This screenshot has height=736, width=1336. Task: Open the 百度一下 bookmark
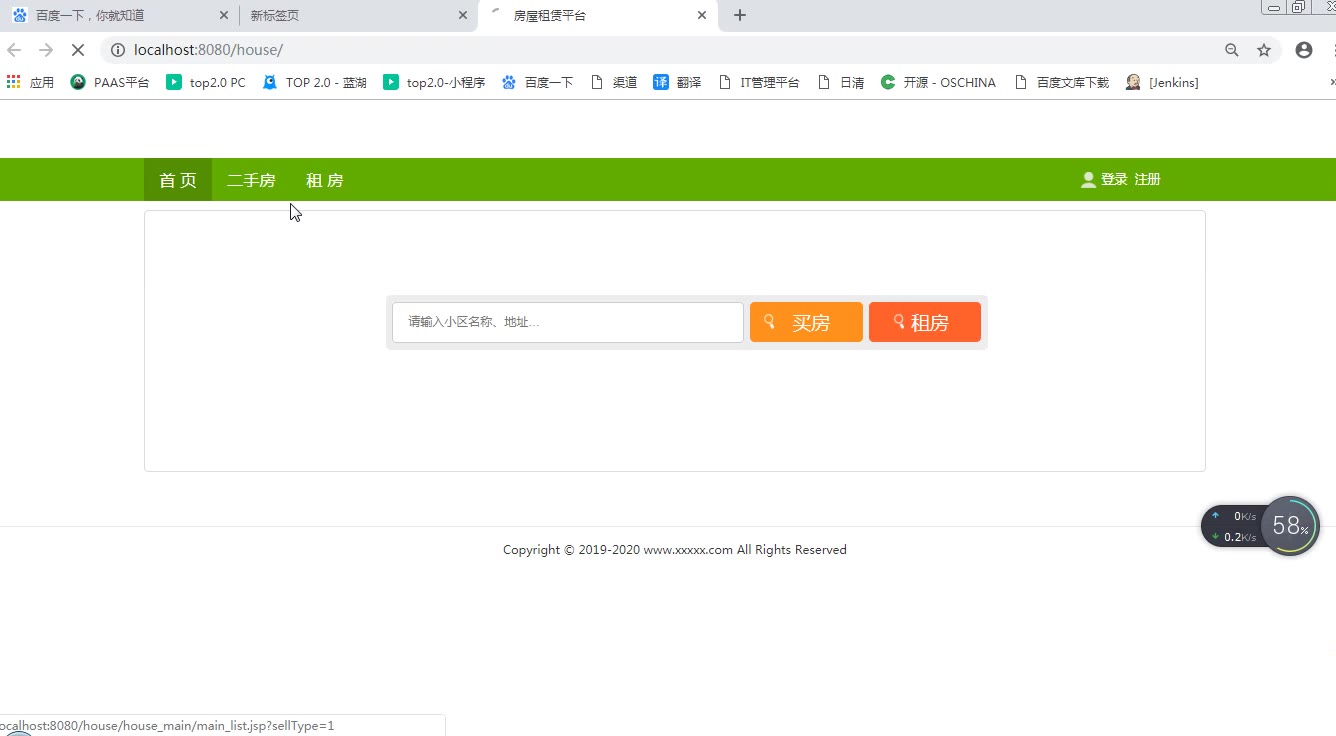click(538, 83)
